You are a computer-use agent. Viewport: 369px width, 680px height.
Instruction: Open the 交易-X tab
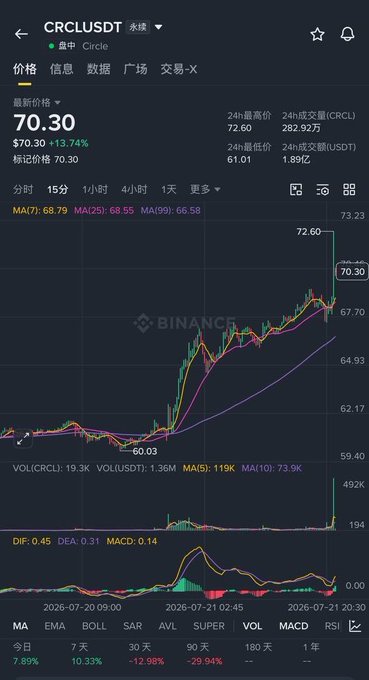179,69
